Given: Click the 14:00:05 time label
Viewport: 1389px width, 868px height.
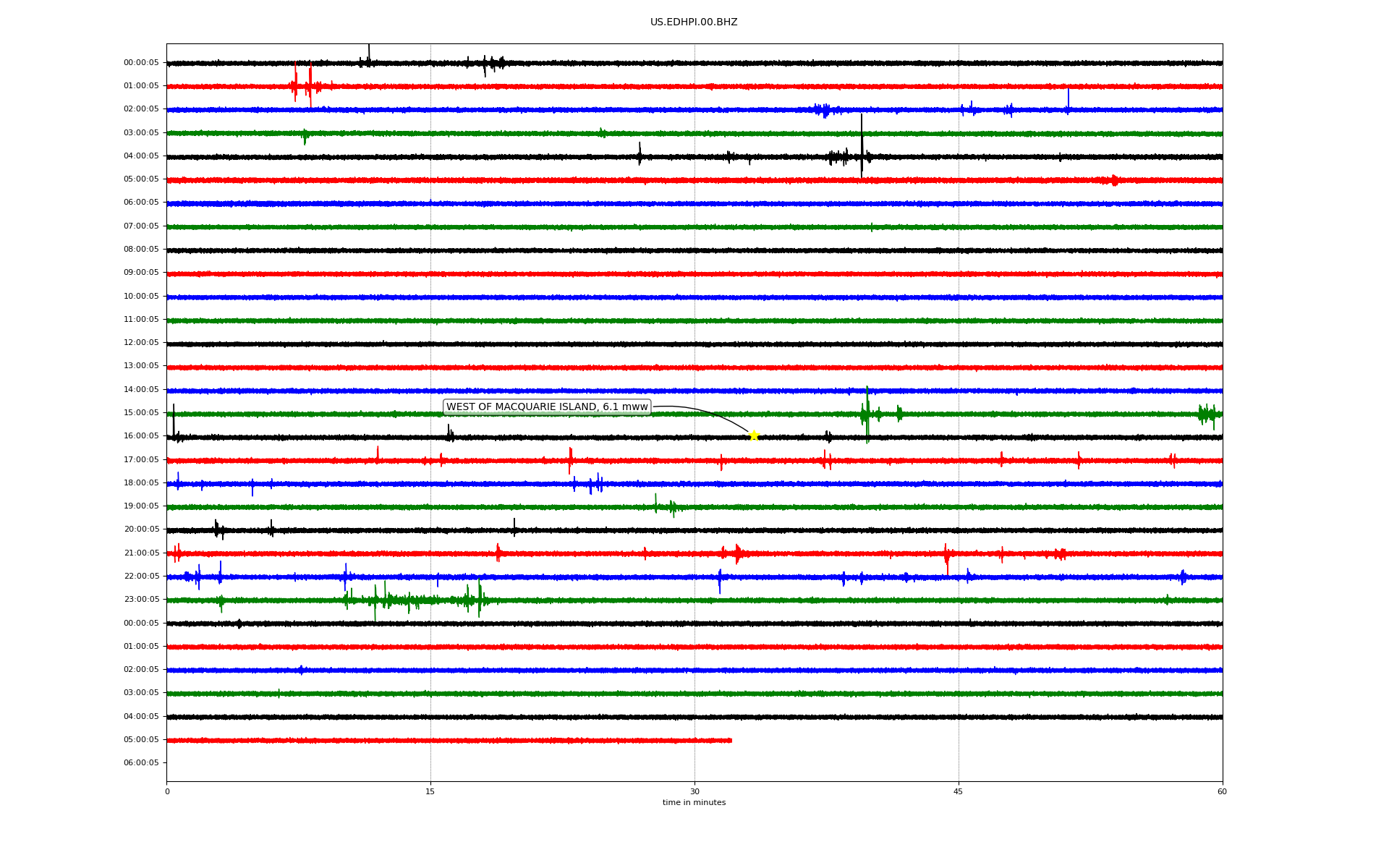Looking at the screenshot, I should coord(141,389).
